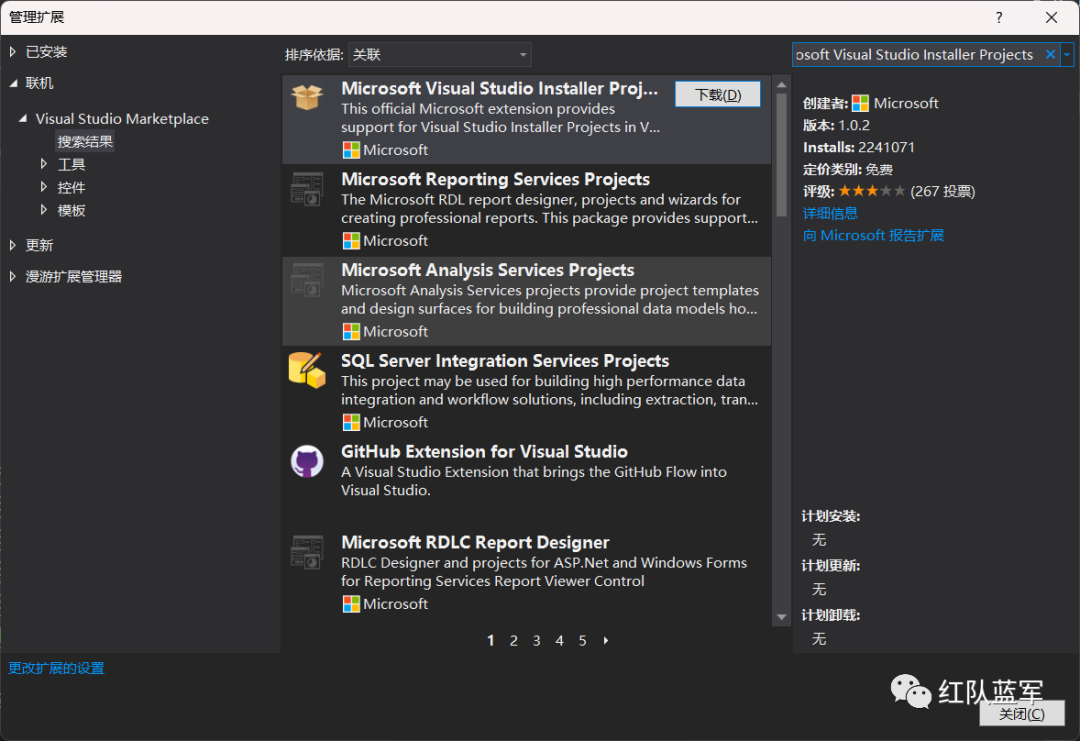Click the results scrollbar up arrow
The width and height of the screenshot is (1080, 741).
[x=781, y=85]
